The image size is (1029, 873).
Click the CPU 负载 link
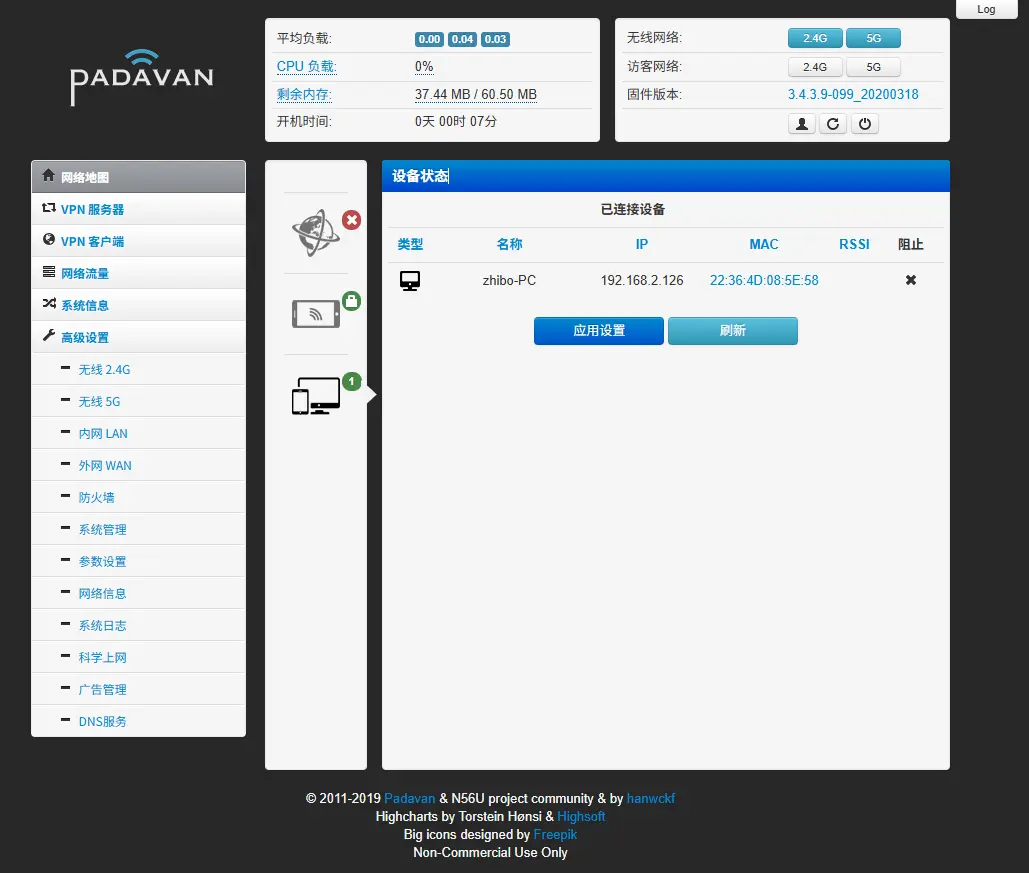tap(306, 66)
